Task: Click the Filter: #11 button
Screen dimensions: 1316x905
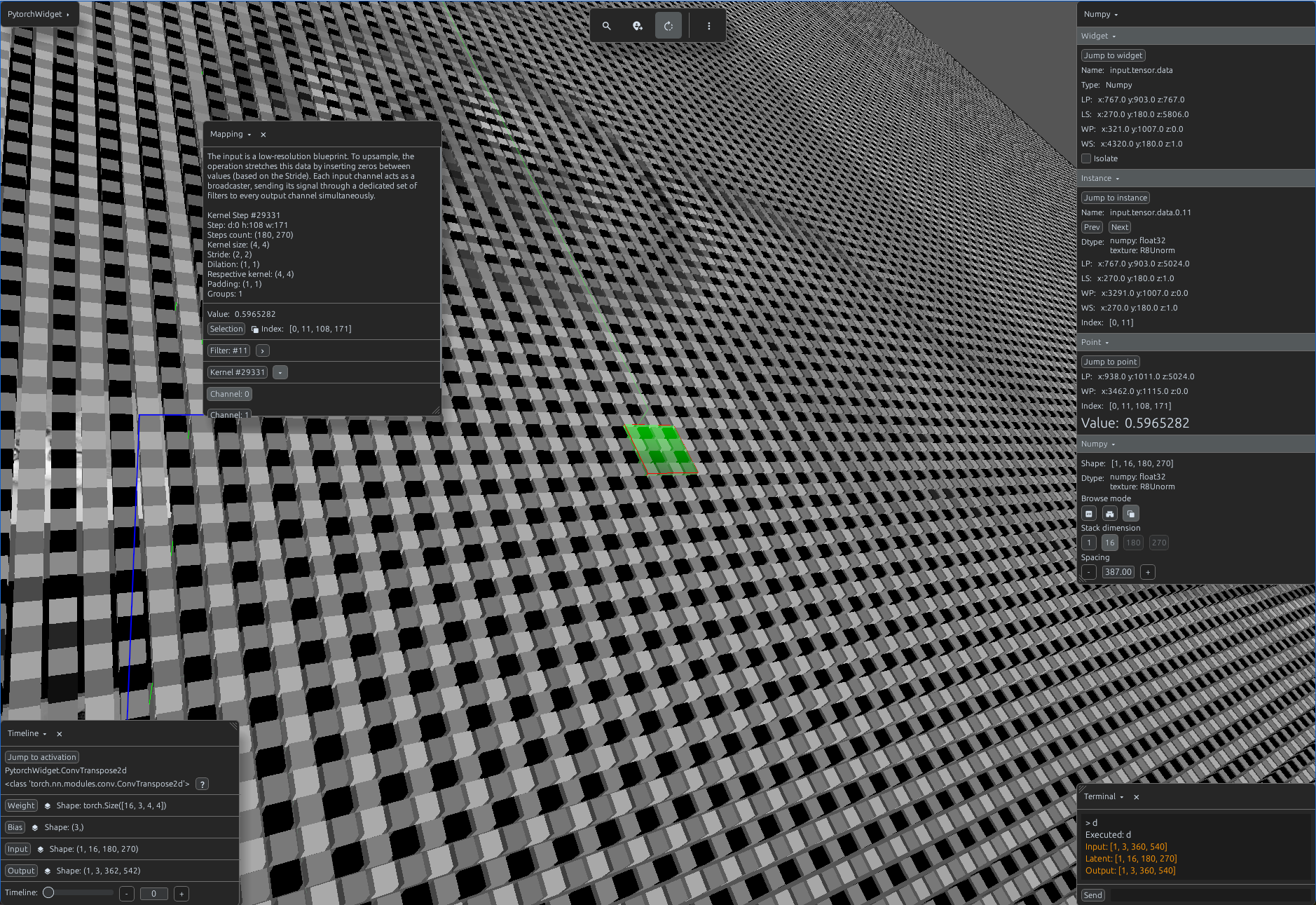Action: coord(228,351)
